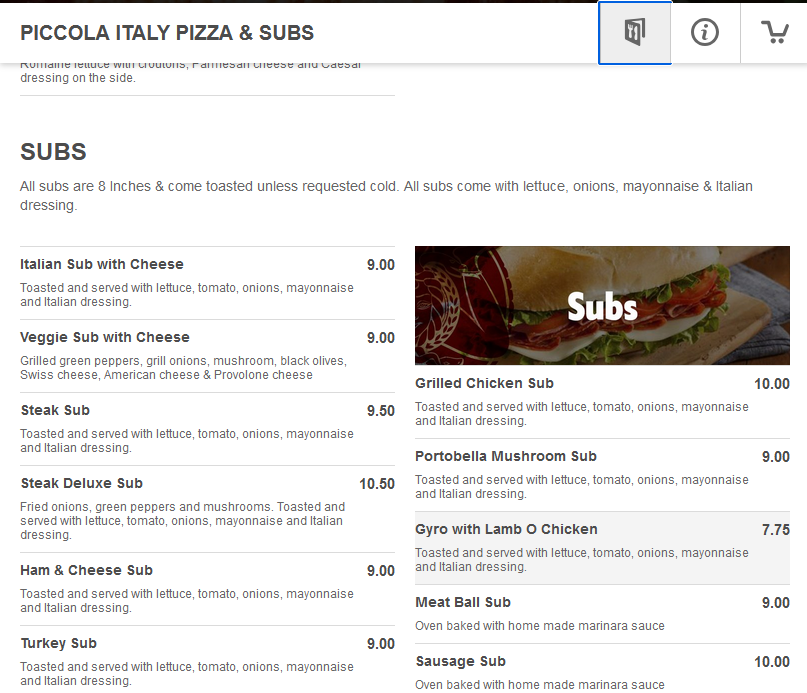Choose the Meat Ball Sub
807x693 pixels.
pyautogui.click(x=463, y=603)
